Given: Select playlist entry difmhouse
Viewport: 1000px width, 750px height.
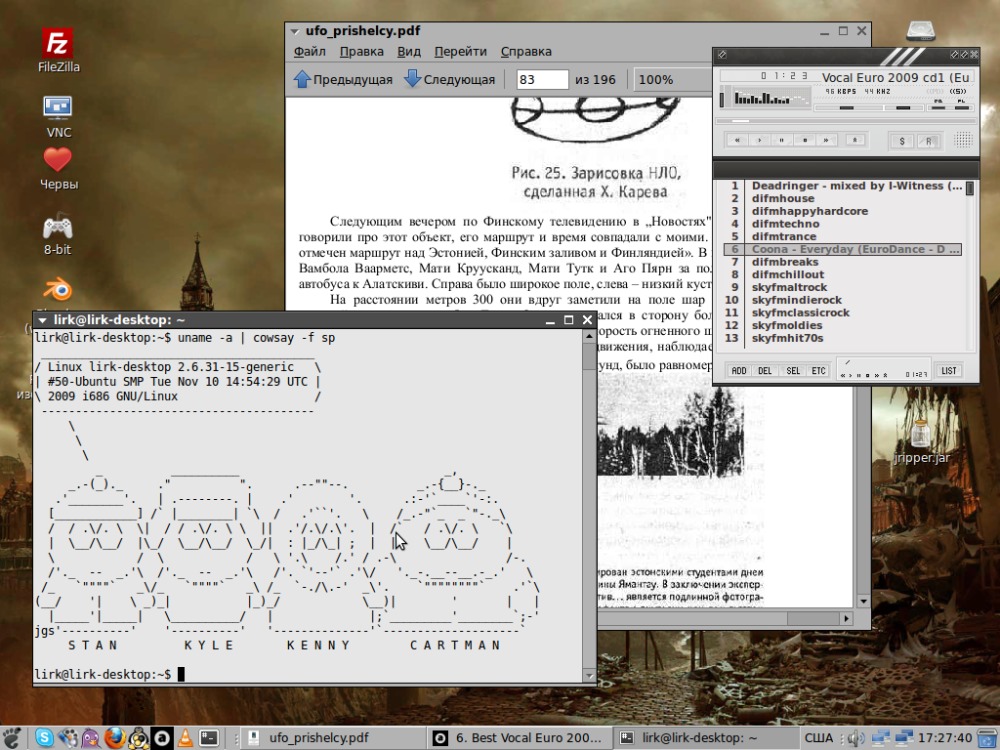Looking at the screenshot, I should tap(842, 198).
